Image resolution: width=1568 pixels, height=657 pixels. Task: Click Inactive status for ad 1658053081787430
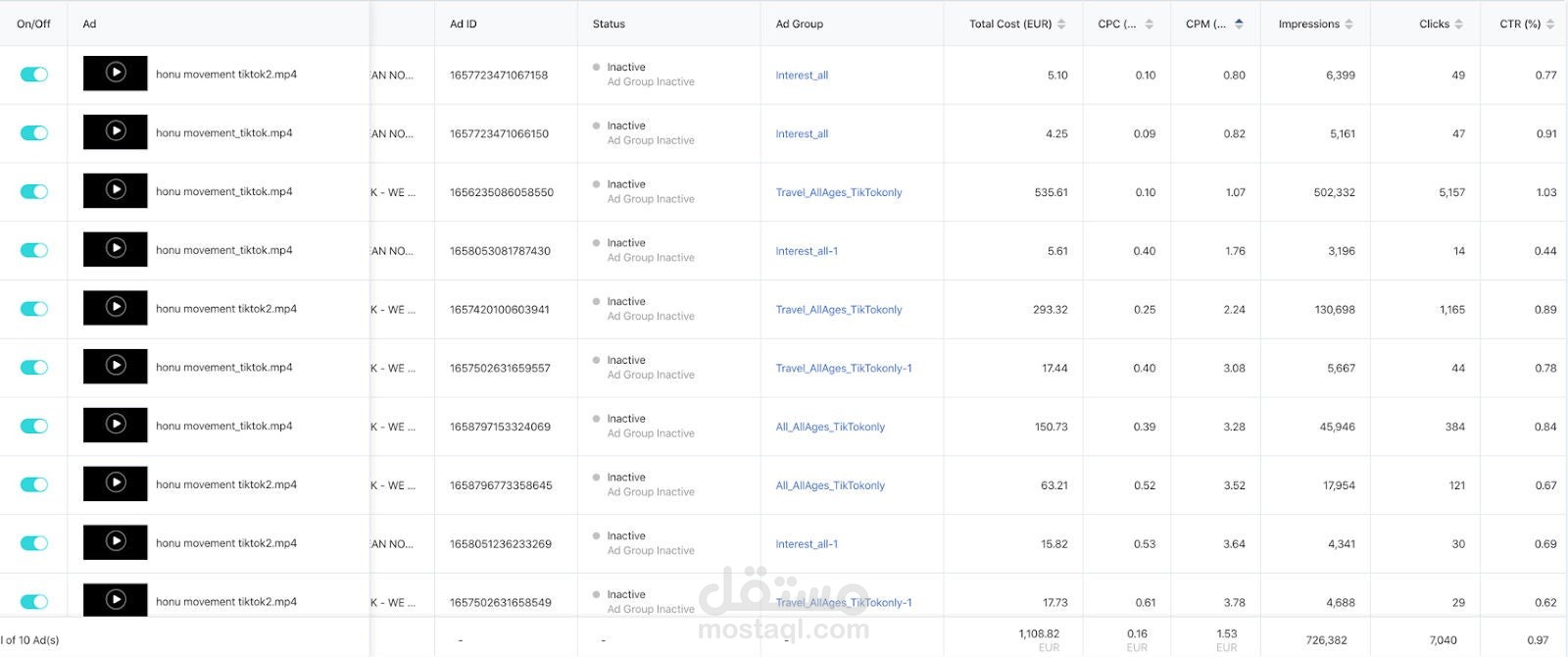(x=626, y=243)
